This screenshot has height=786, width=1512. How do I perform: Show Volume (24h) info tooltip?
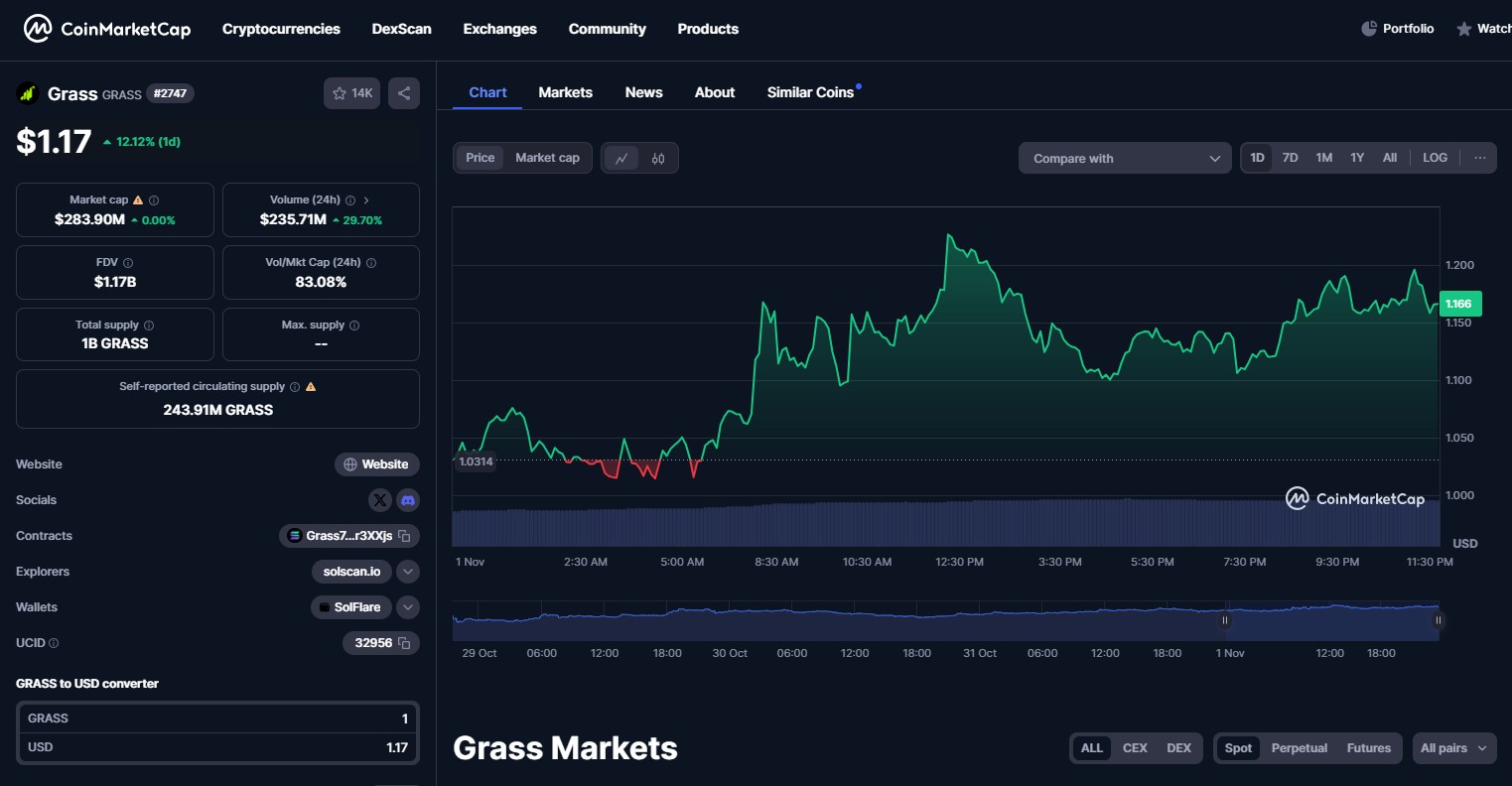coord(350,199)
